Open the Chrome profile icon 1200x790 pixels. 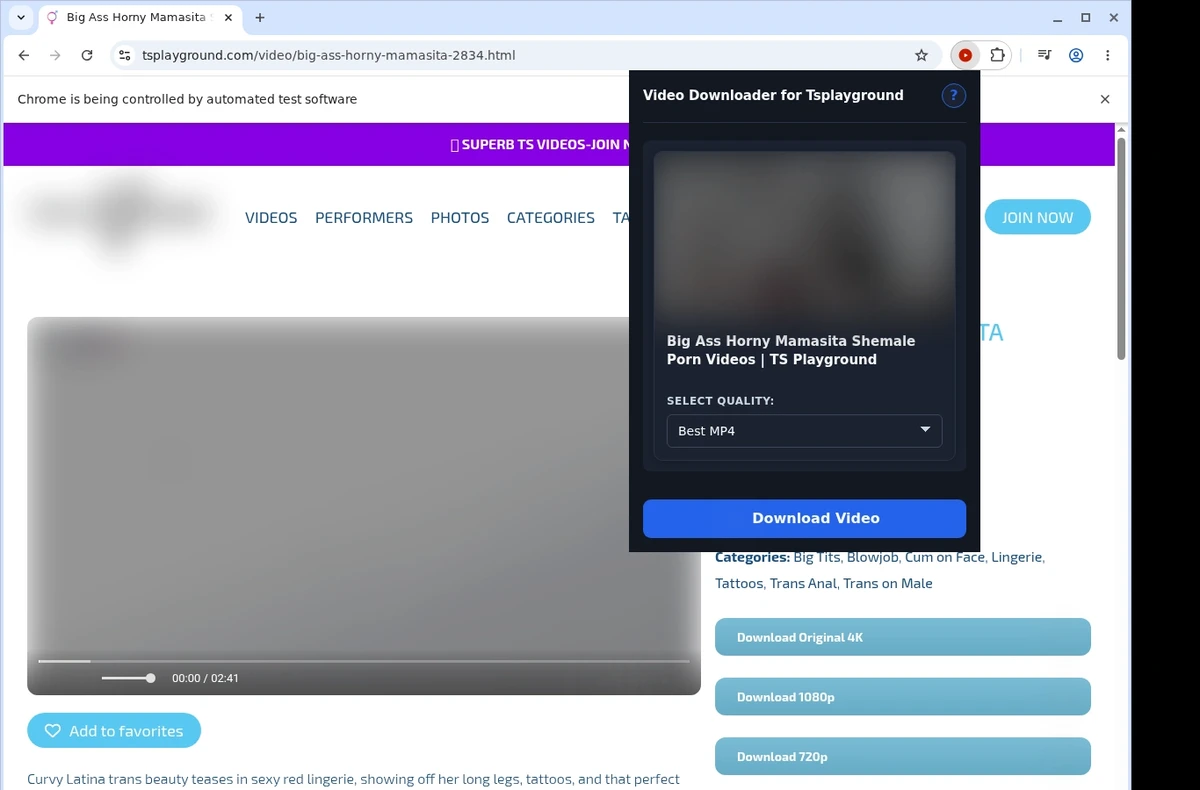coord(1076,56)
